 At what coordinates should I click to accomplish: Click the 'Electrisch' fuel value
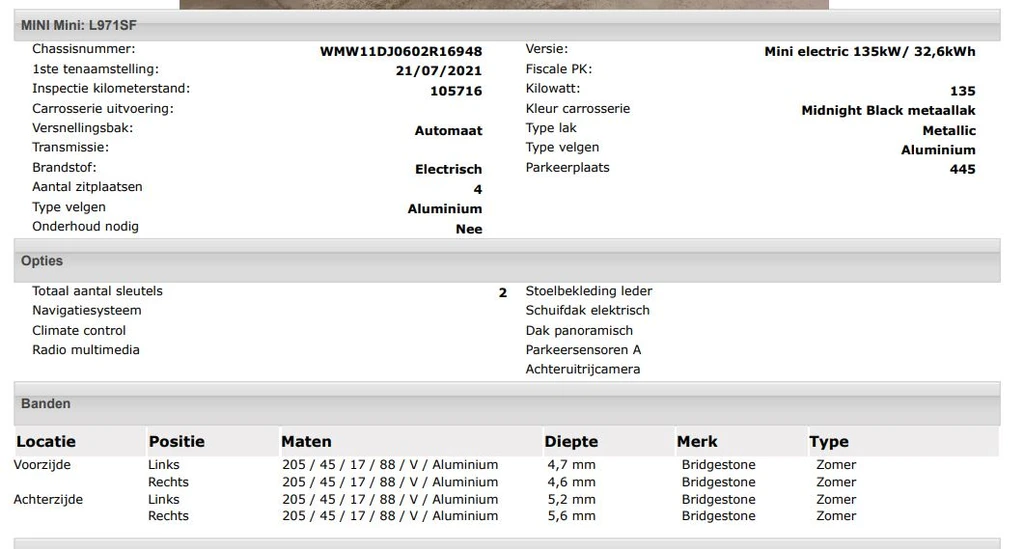pos(449,170)
